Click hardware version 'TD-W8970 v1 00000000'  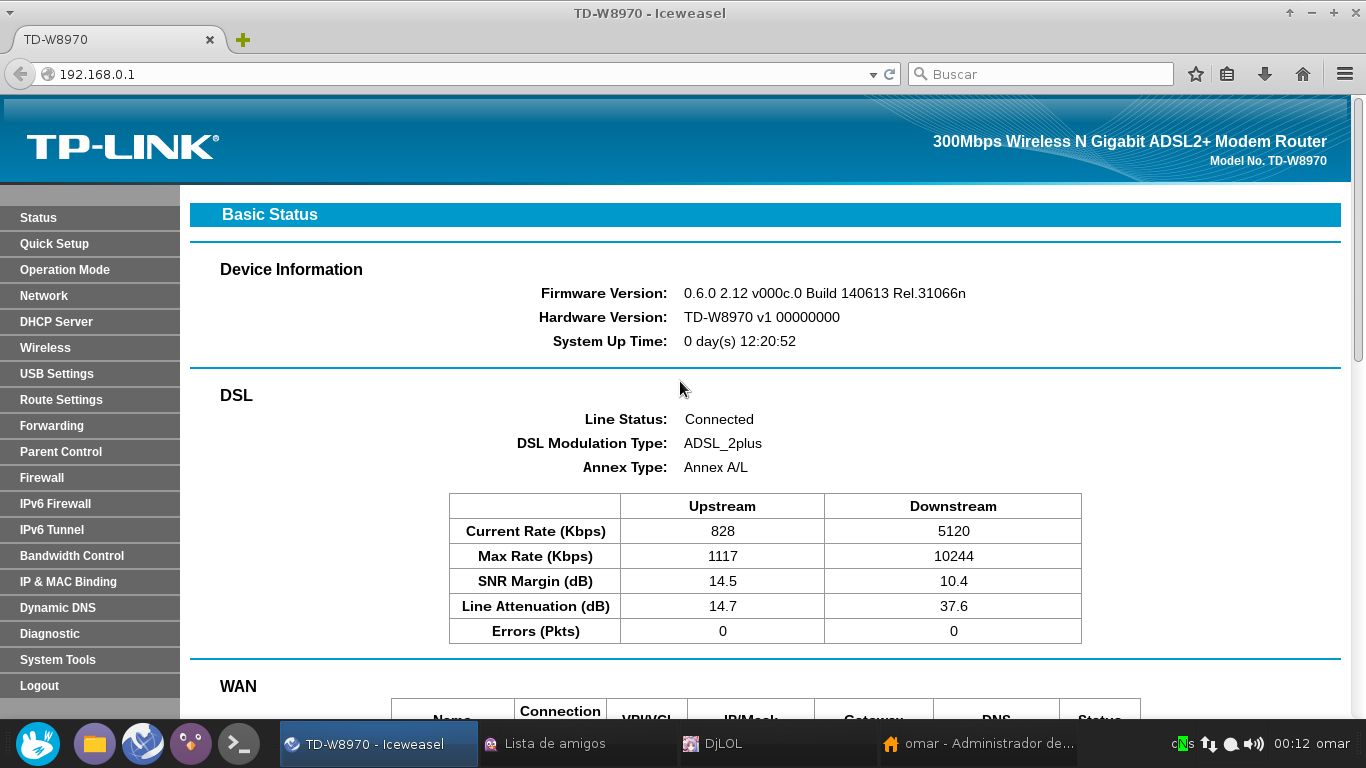(762, 317)
